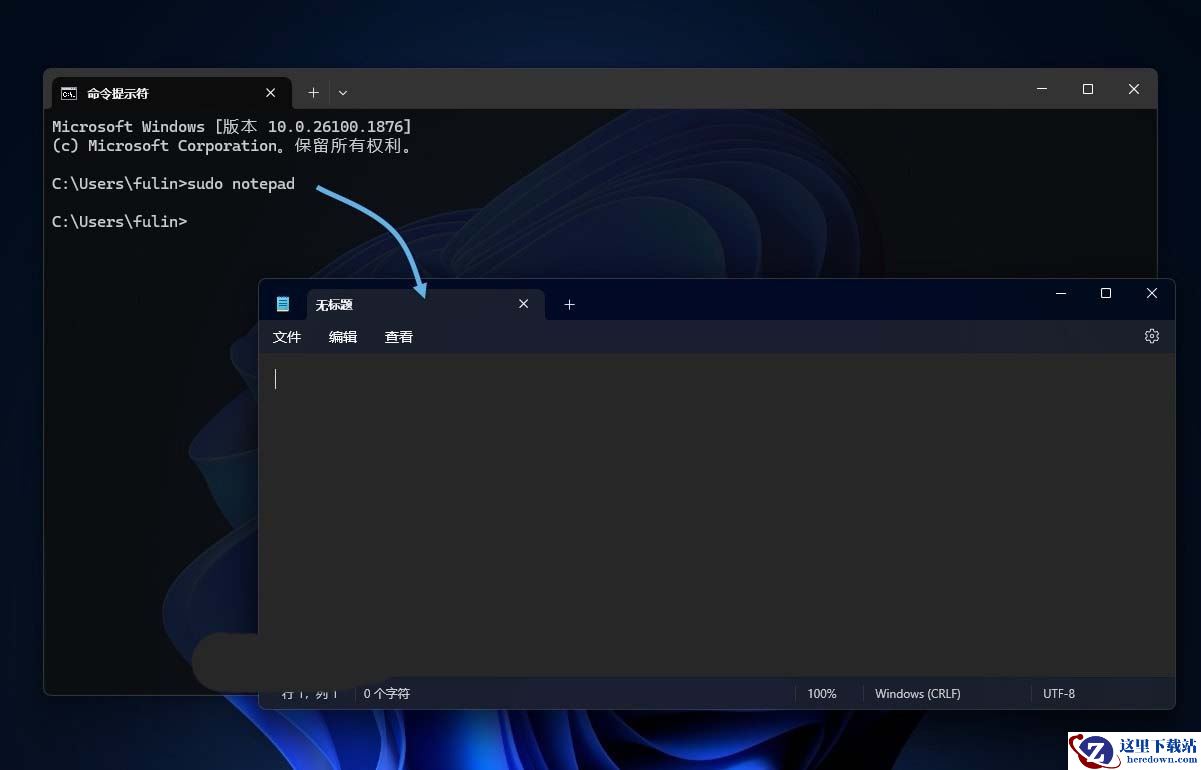The image size is (1201, 770).
Task: Click into the Notepad text editing area
Action: (x=716, y=515)
